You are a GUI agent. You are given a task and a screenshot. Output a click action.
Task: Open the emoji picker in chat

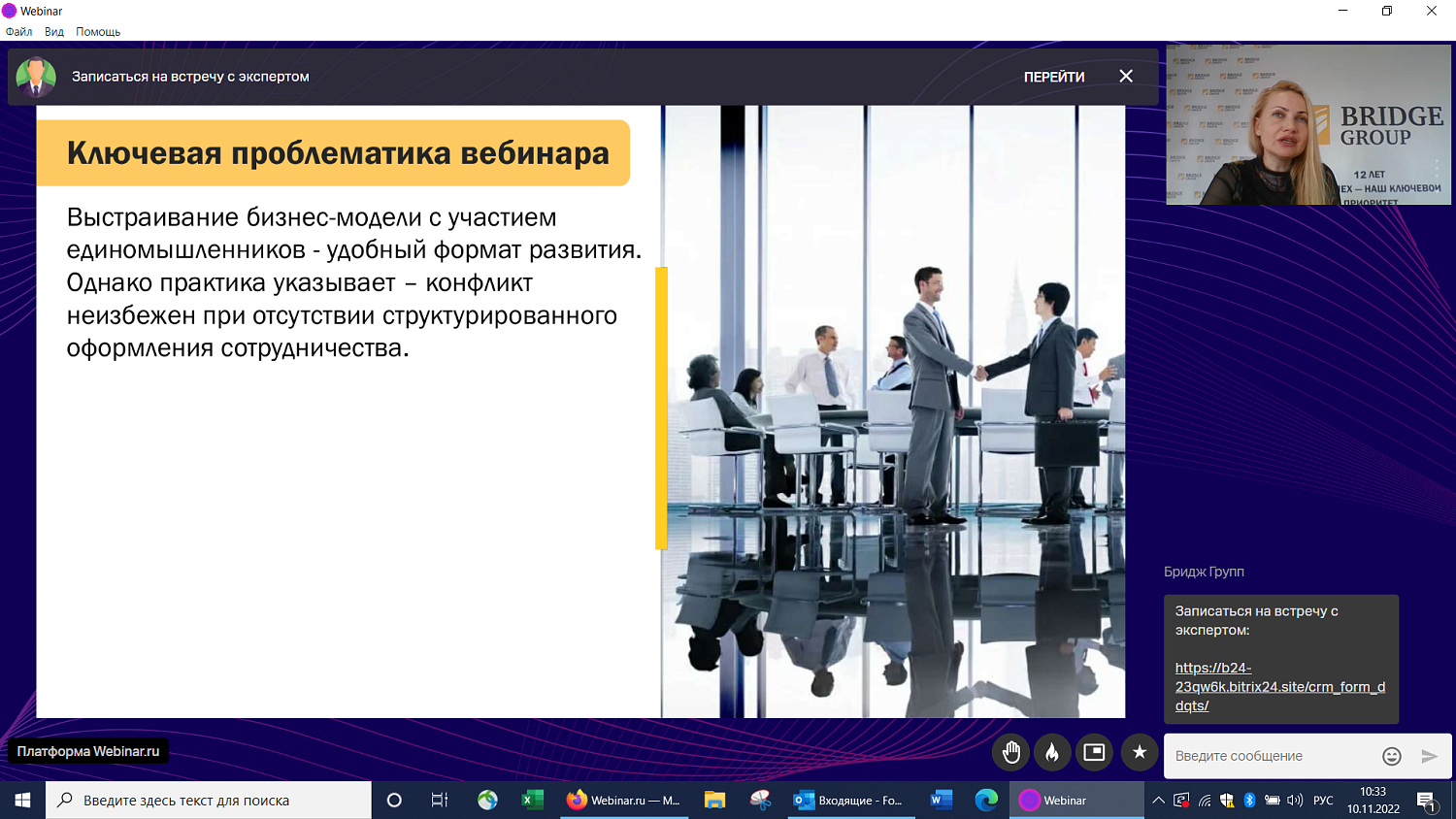(1391, 756)
